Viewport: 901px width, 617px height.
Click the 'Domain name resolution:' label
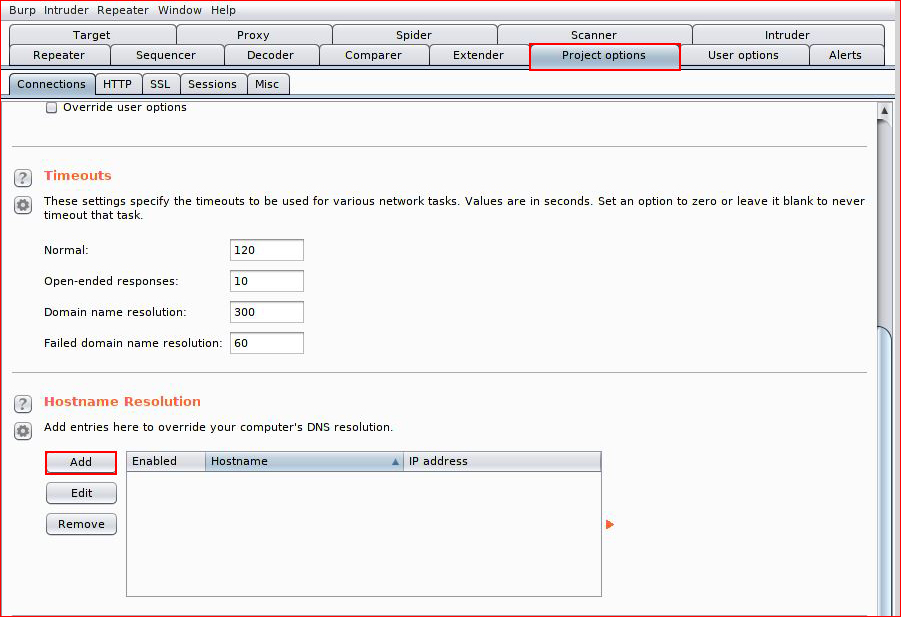tap(115, 312)
